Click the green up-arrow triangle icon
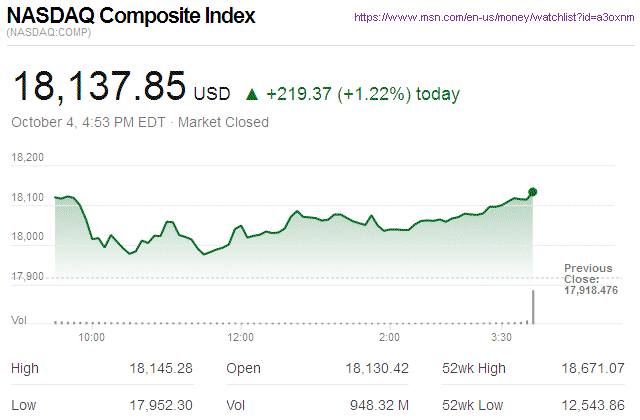 point(252,95)
